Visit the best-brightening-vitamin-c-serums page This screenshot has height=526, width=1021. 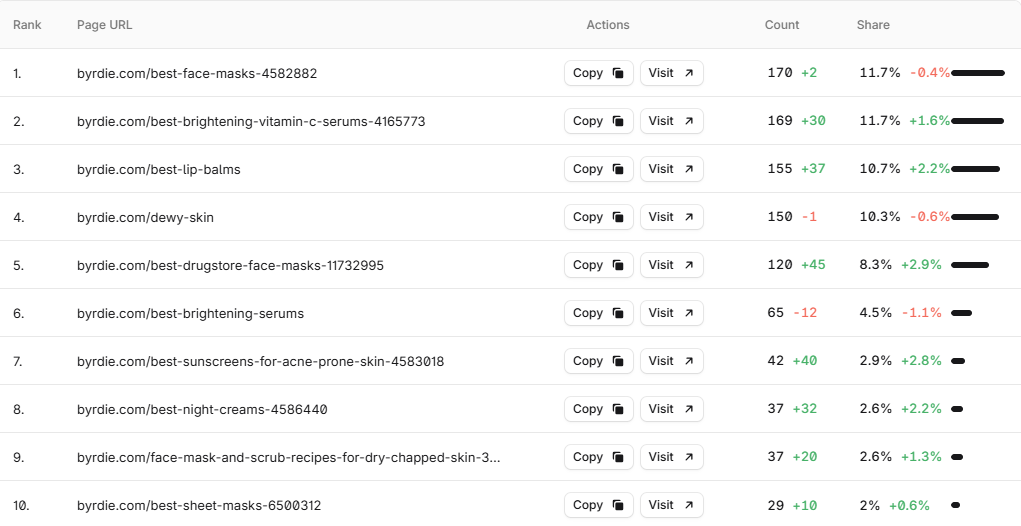pos(671,121)
